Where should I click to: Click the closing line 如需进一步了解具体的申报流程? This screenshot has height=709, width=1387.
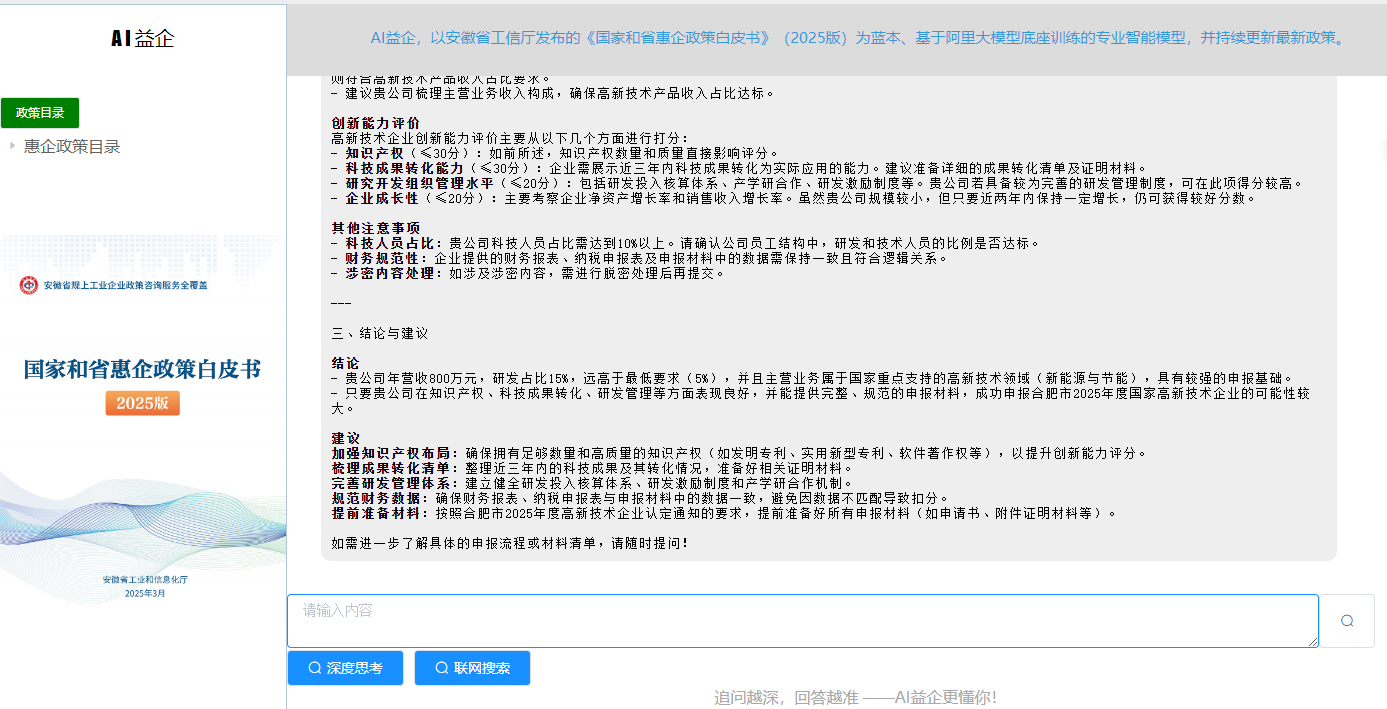point(510,543)
